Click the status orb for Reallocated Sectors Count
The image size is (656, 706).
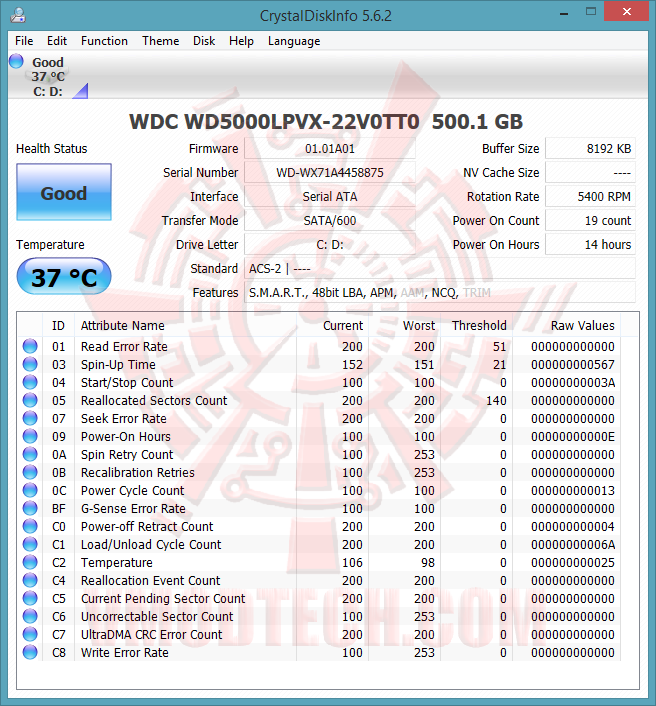(30, 400)
